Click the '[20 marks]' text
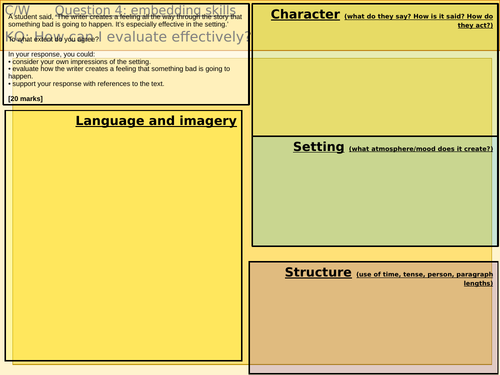This screenshot has height=375, width=500. [x=25, y=99]
